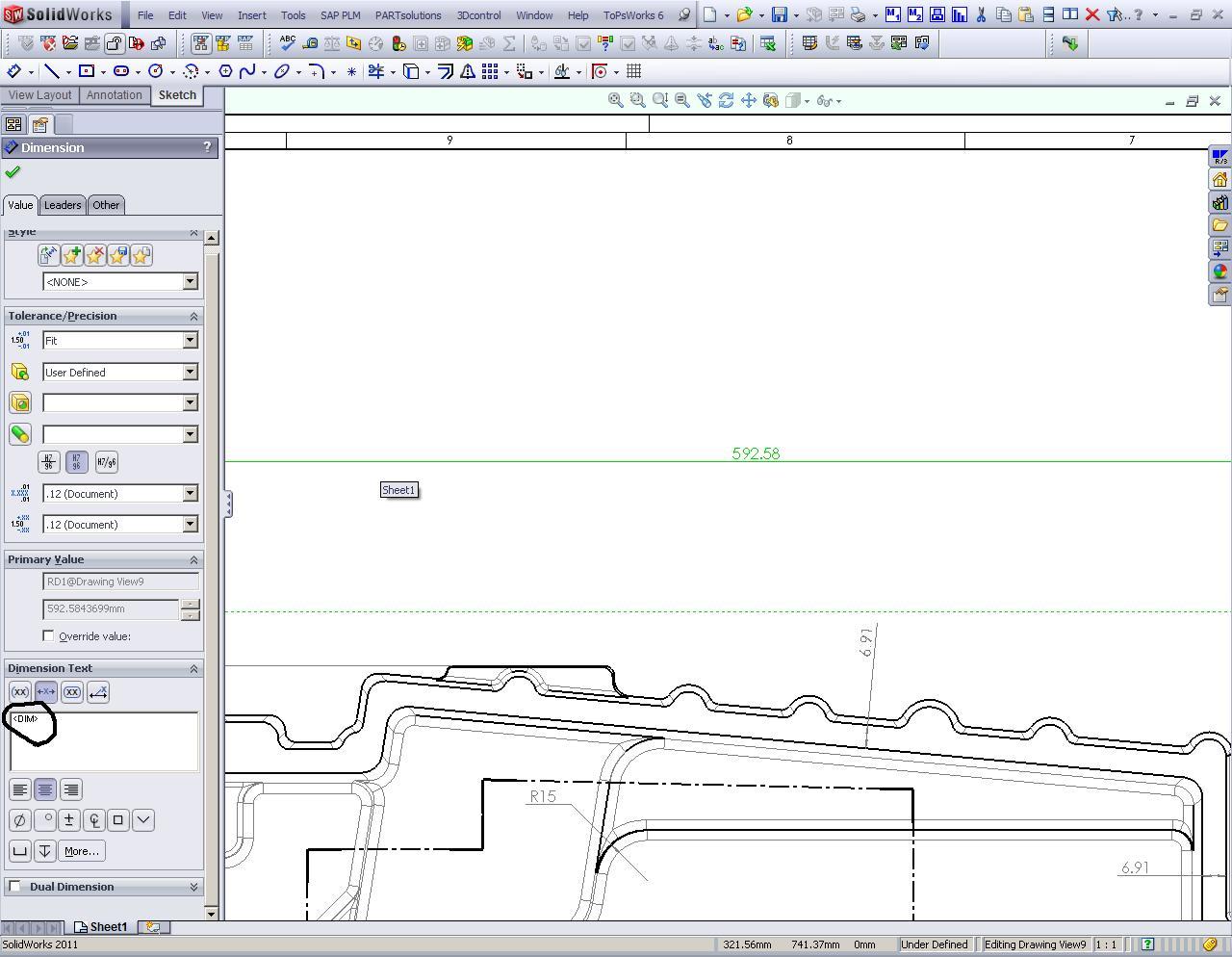The height and width of the screenshot is (957, 1232).
Task: Enable the Dual Dimension checkbox
Action: click(14, 887)
